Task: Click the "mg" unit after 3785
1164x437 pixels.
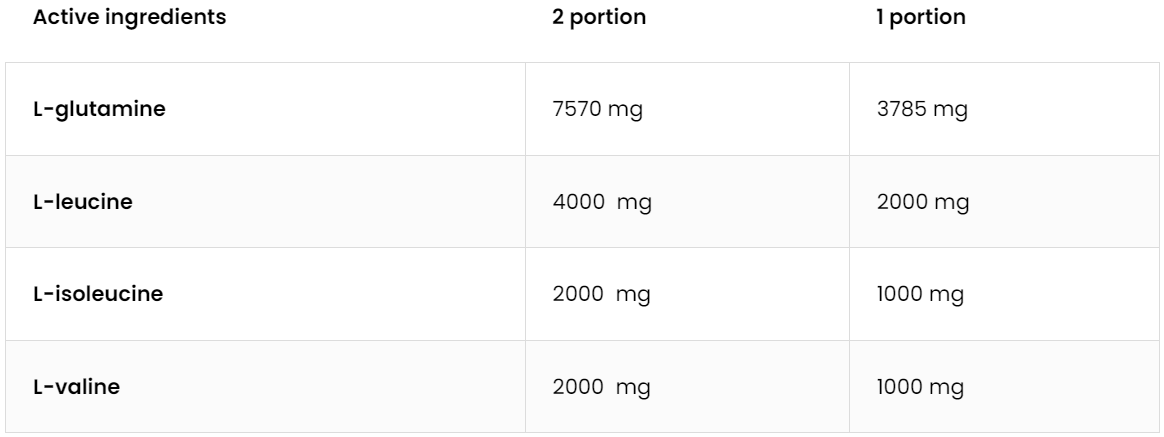Action: [948, 110]
